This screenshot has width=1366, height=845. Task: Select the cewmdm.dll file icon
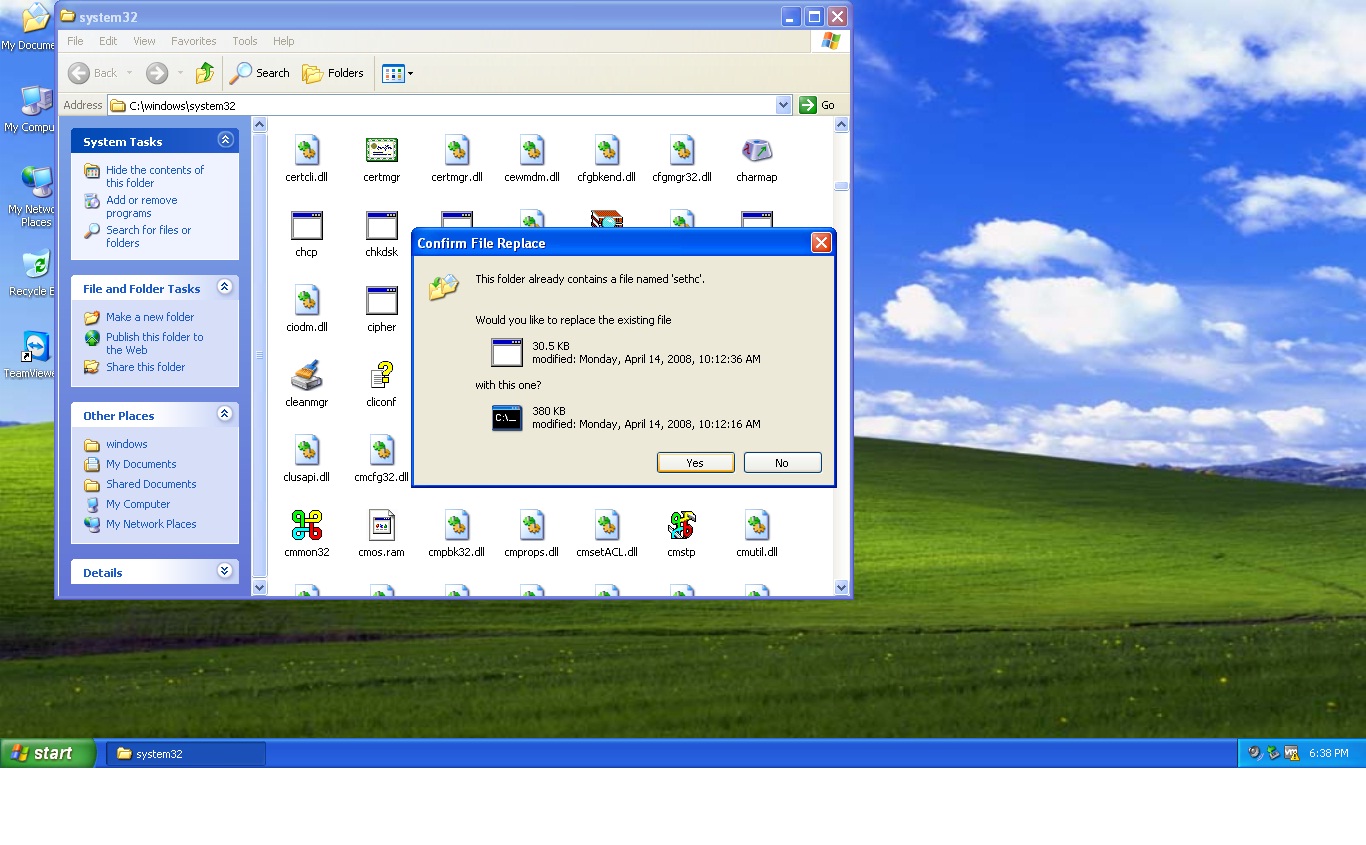(x=531, y=151)
